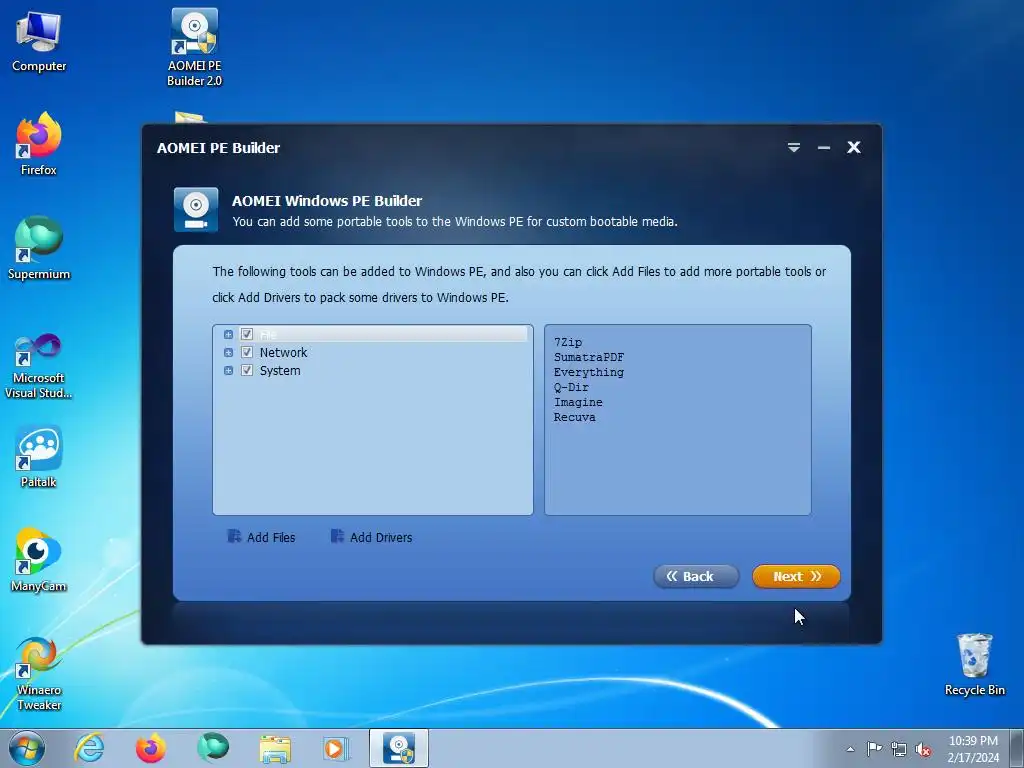
Task: Select the Network tree item
Action: point(283,353)
